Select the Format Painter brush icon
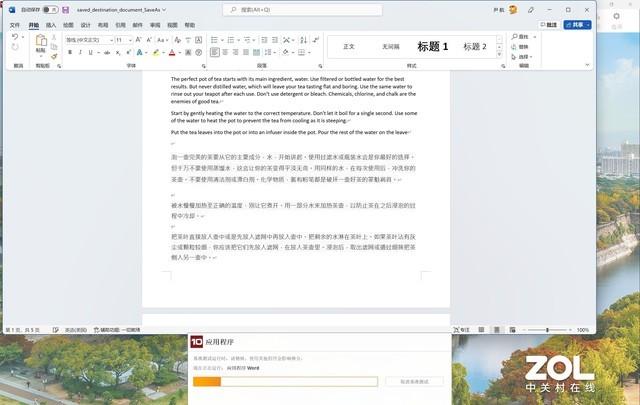 [54, 56]
